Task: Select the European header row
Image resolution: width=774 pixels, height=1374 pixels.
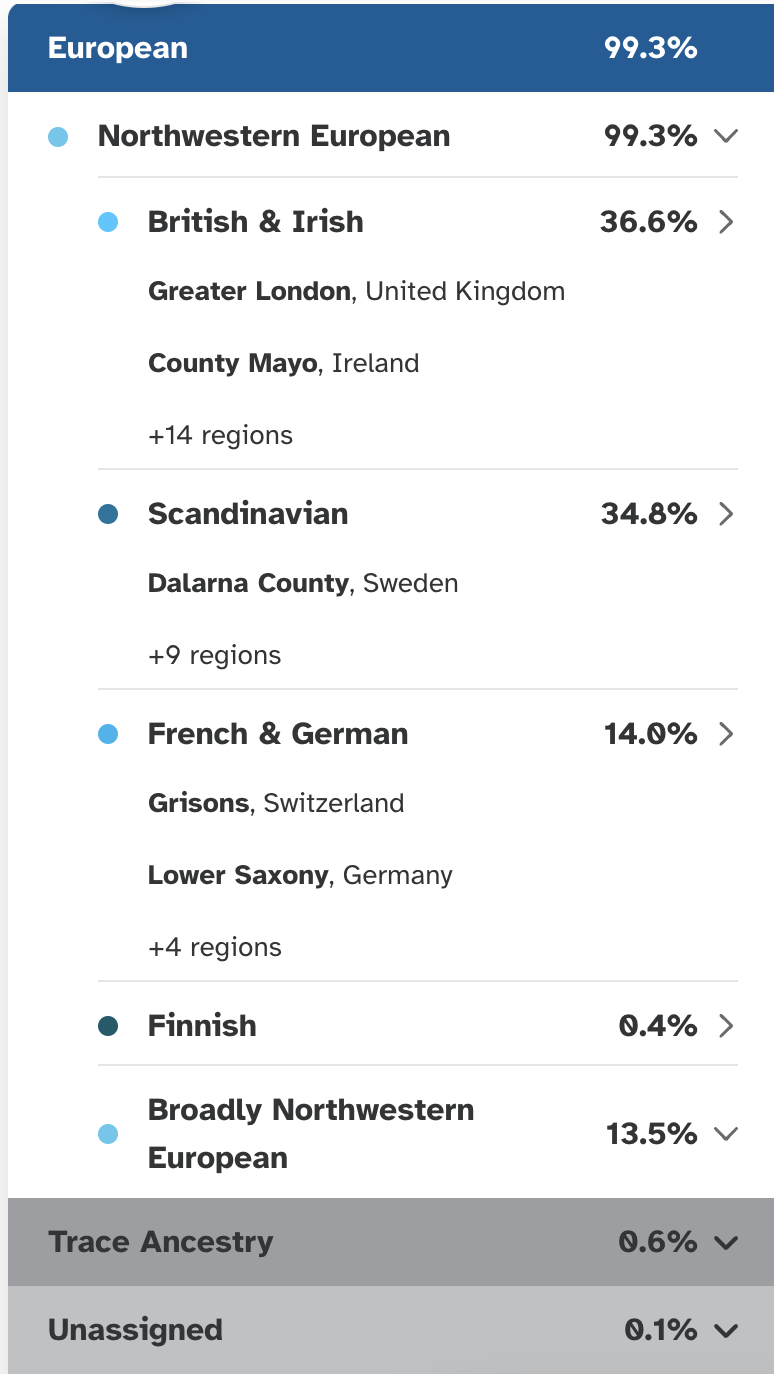Action: 390,48
